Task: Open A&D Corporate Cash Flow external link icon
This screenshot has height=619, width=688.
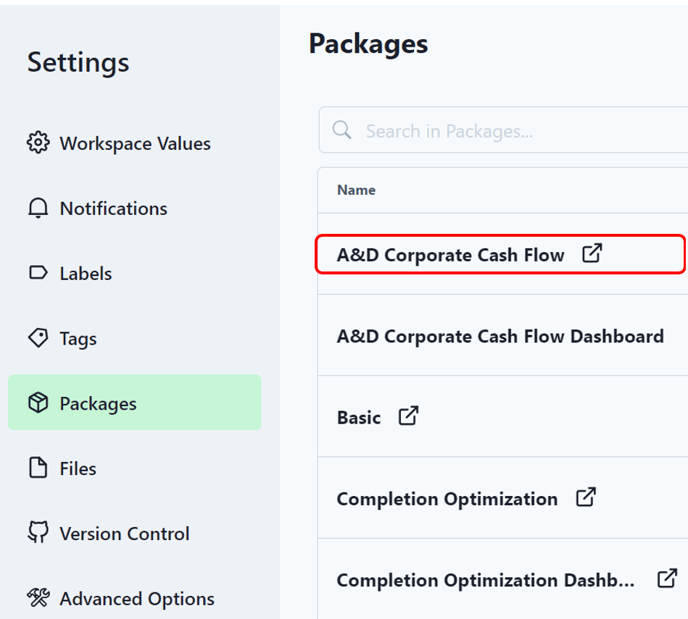Action: click(x=592, y=253)
